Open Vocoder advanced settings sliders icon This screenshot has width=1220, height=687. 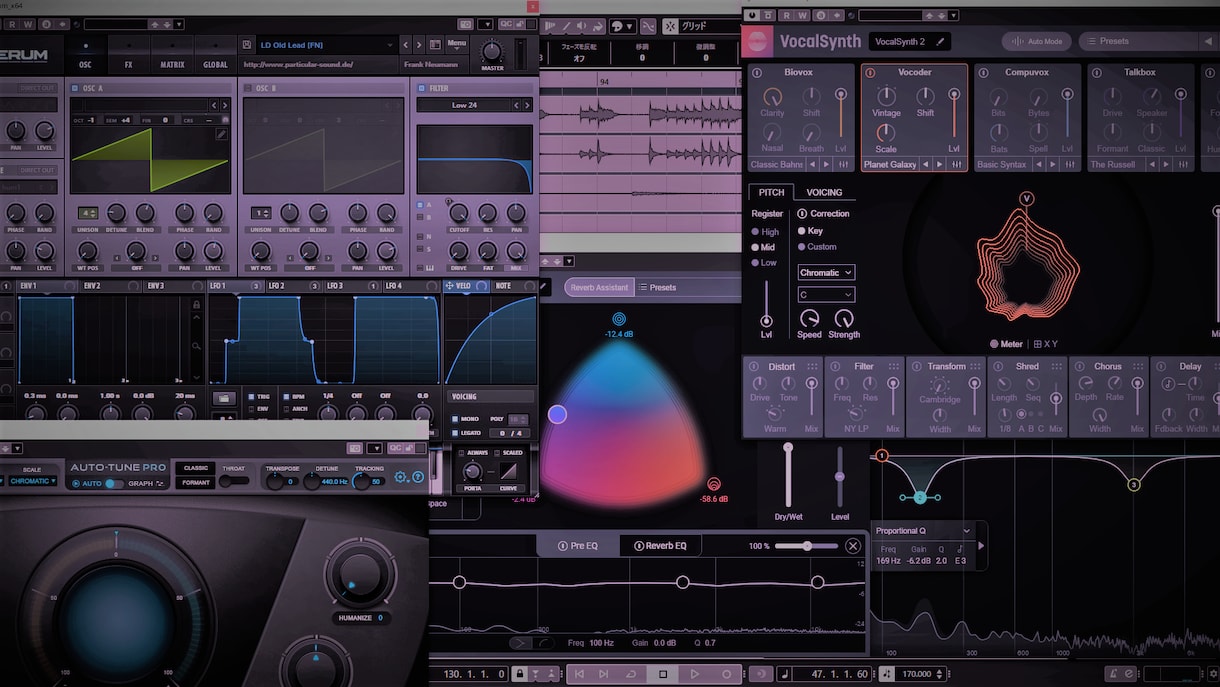coord(957,164)
